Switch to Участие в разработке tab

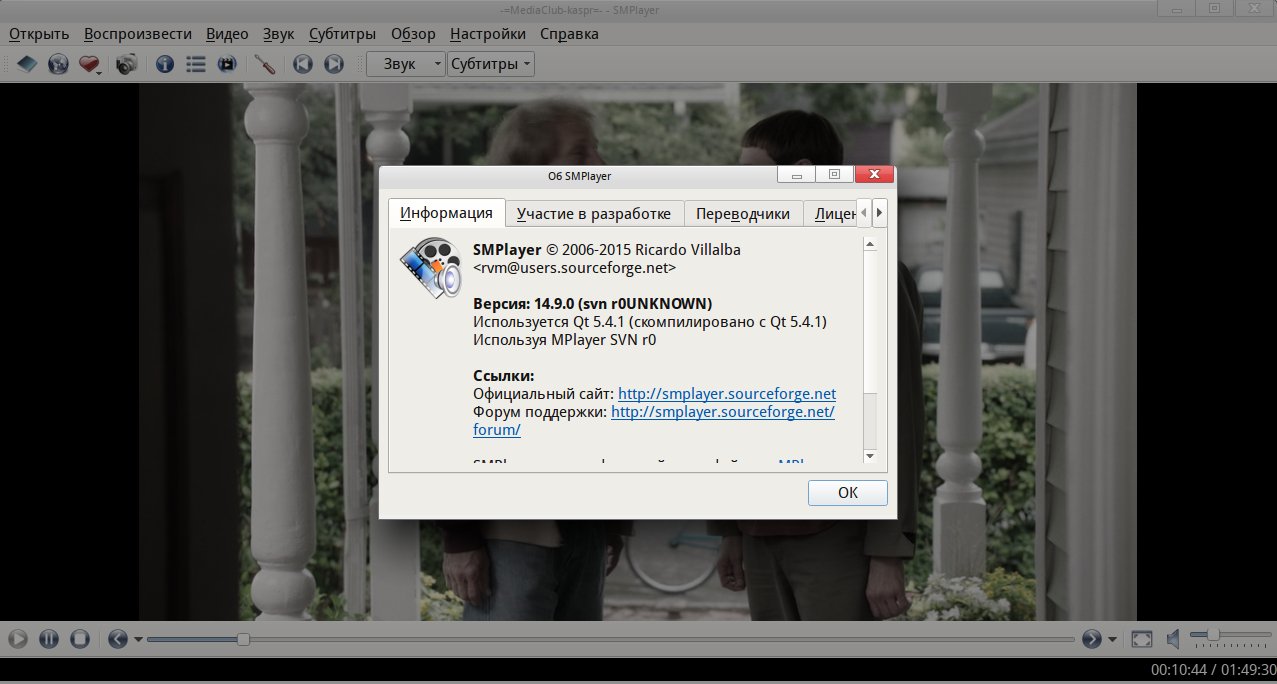[x=594, y=214]
